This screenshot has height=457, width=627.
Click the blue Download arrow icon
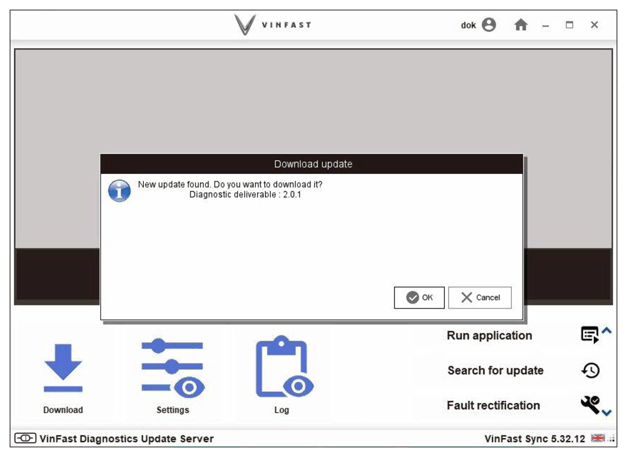[63, 367]
